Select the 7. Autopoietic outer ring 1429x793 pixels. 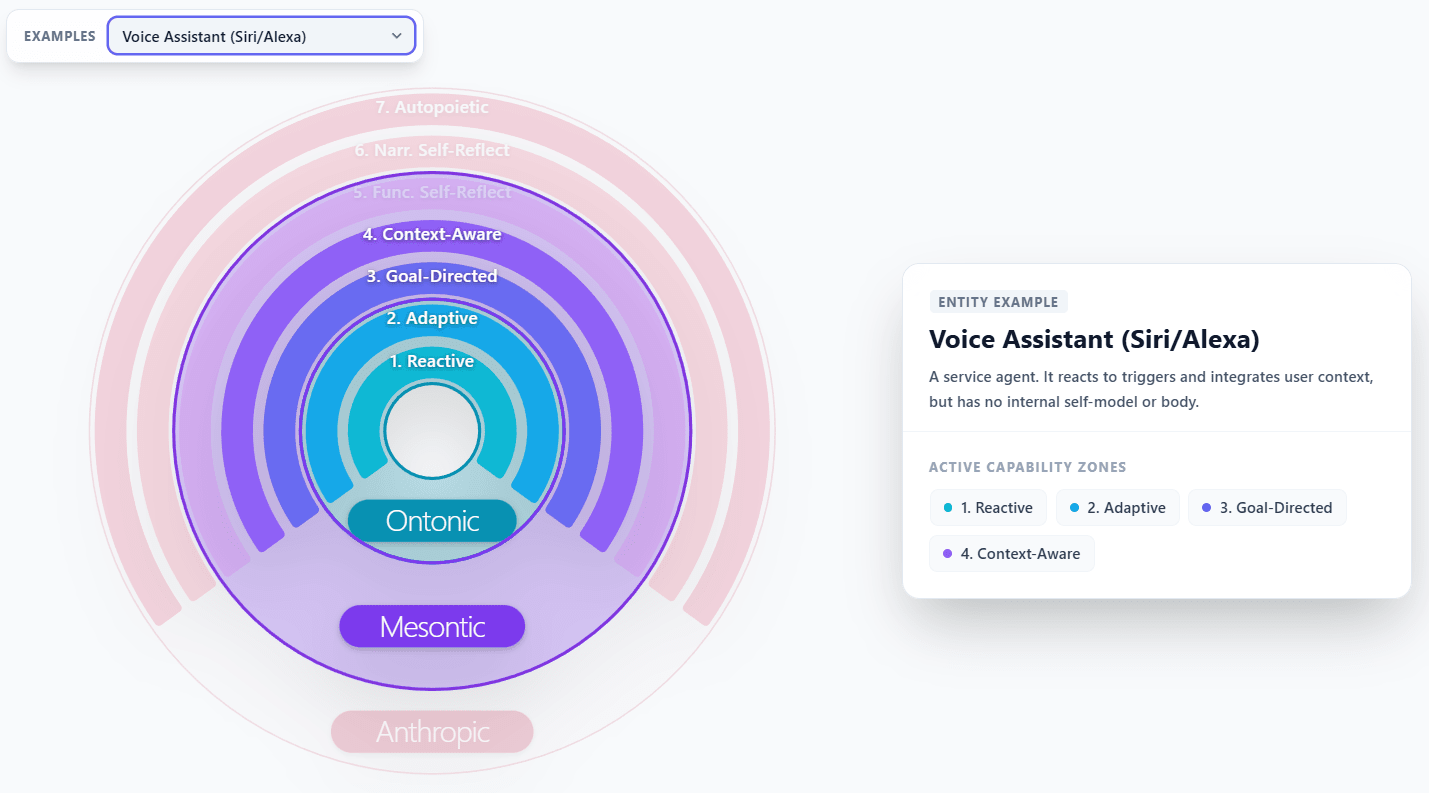point(432,107)
